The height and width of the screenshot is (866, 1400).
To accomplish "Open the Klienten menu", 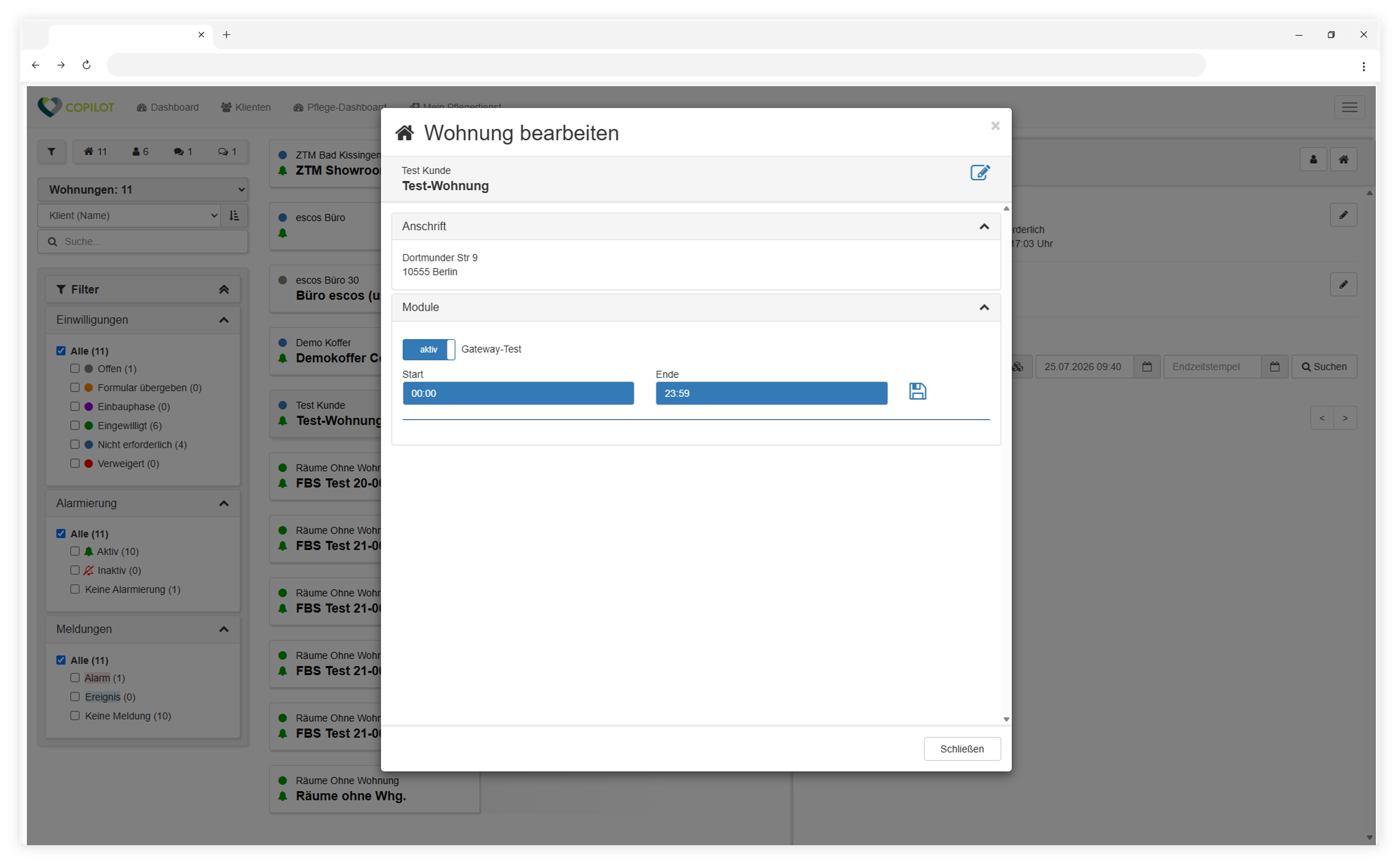I will pyautogui.click(x=246, y=107).
